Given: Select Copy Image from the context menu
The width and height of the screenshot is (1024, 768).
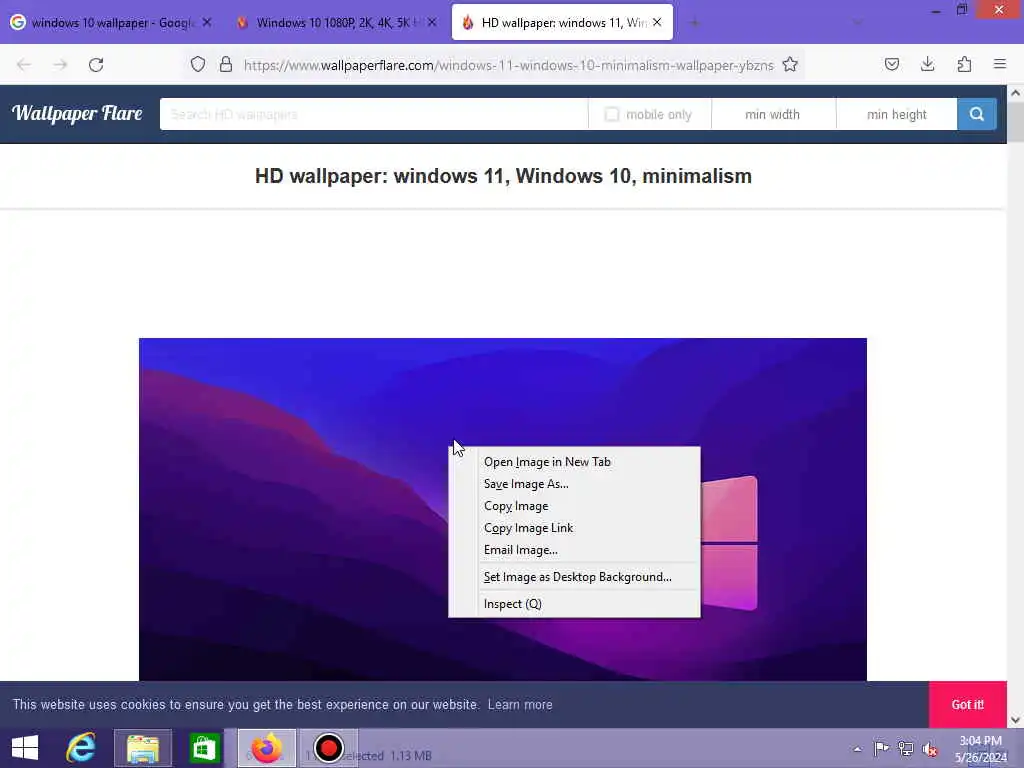Looking at the screenshot, I should pyautogui.click(x=574, y=506).
